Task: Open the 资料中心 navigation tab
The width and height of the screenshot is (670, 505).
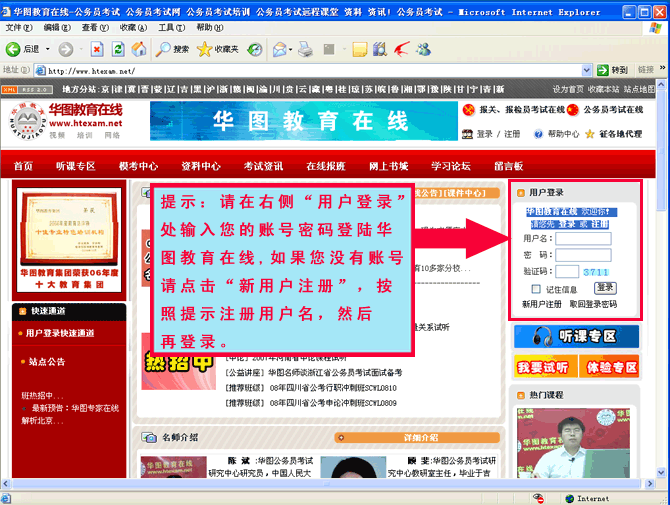Action: (x=201, y=166)
